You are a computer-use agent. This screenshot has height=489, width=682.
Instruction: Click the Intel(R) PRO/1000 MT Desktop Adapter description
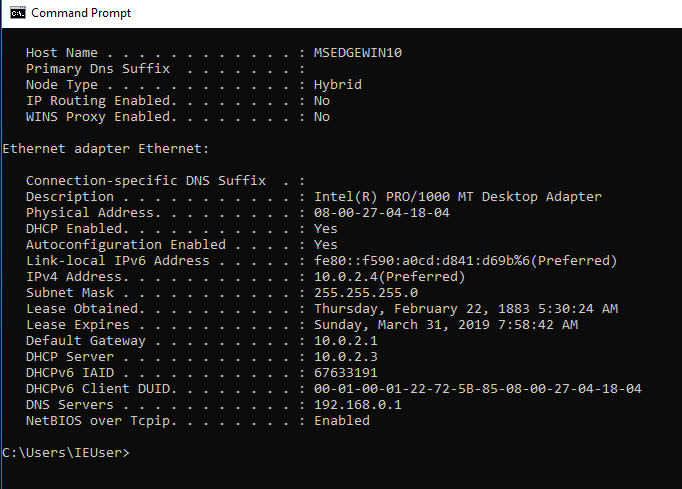coord(458,197)
